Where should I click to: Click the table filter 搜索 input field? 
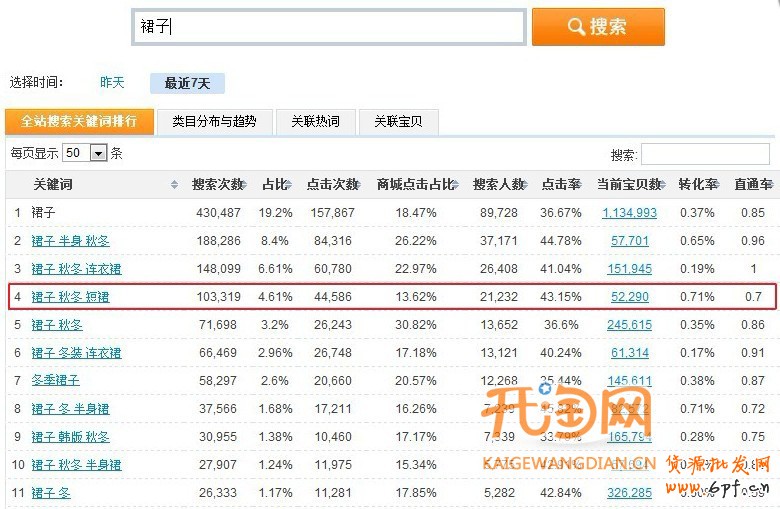pyautogui.click(x=705, y=155)
